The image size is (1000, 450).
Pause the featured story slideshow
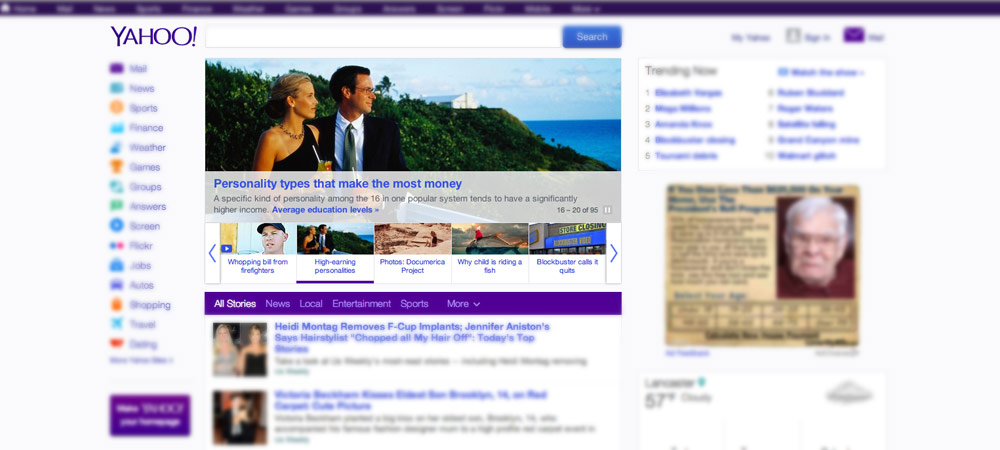(608, 210)
